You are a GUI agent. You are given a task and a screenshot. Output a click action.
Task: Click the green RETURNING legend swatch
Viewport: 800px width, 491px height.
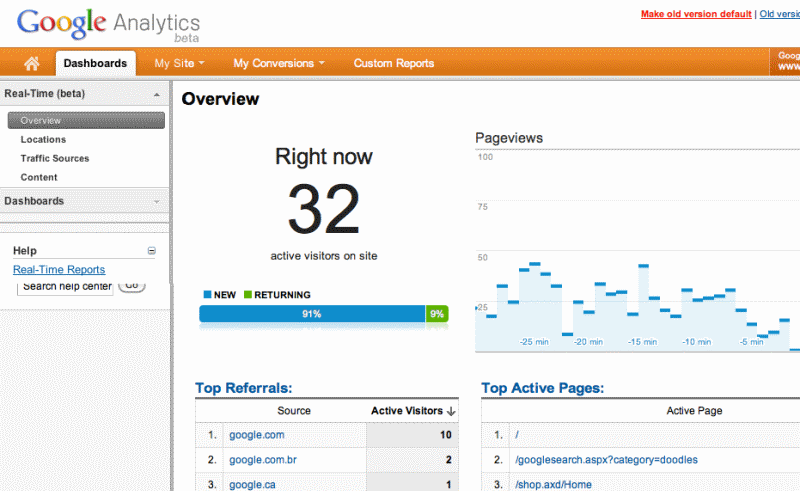pos(248,294)
